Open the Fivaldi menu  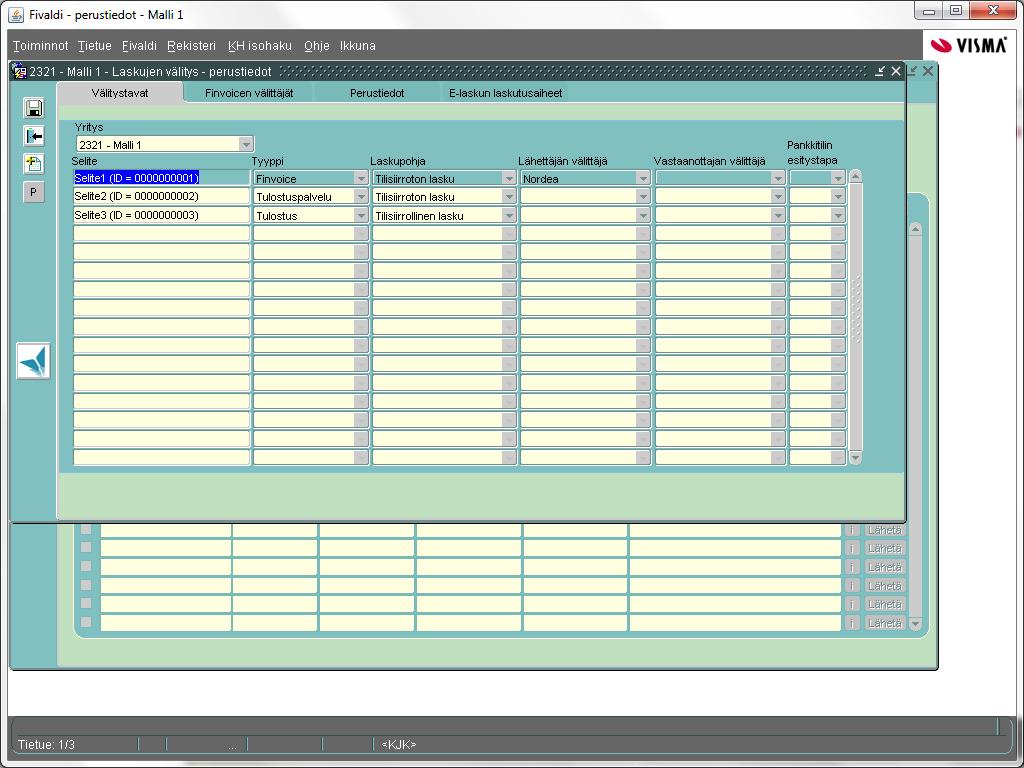(x=139, y=46)
